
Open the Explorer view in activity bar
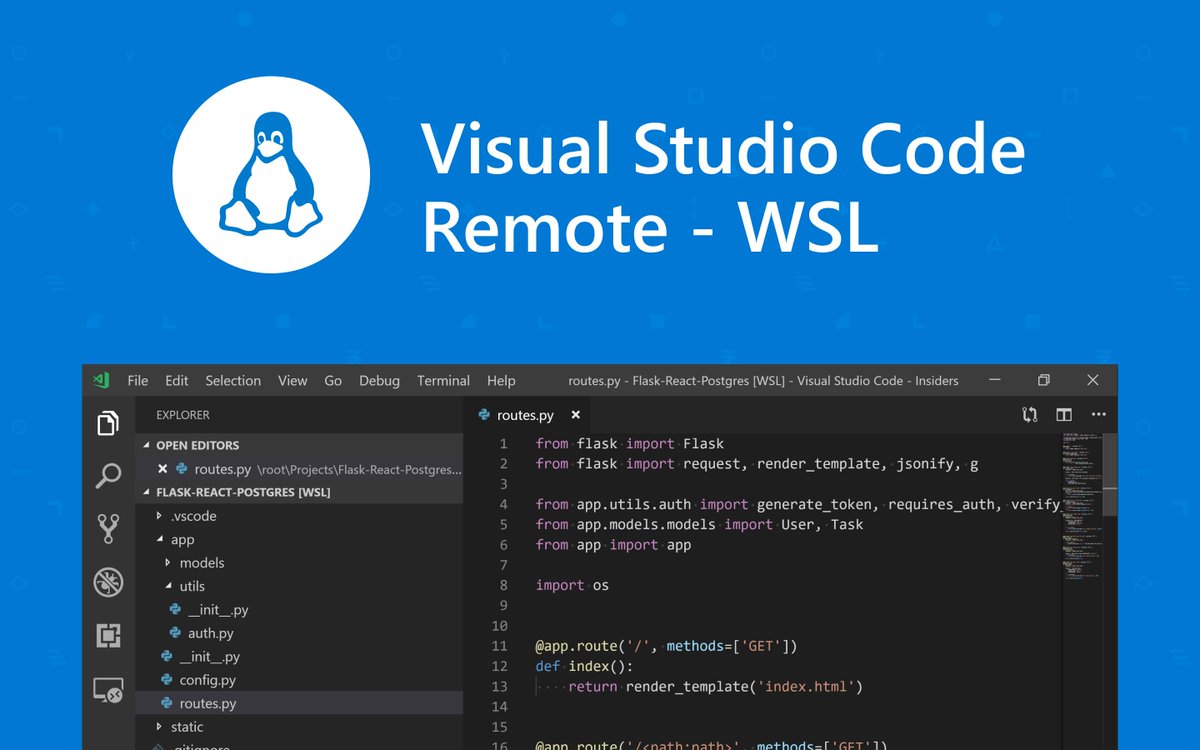point(108,423)
